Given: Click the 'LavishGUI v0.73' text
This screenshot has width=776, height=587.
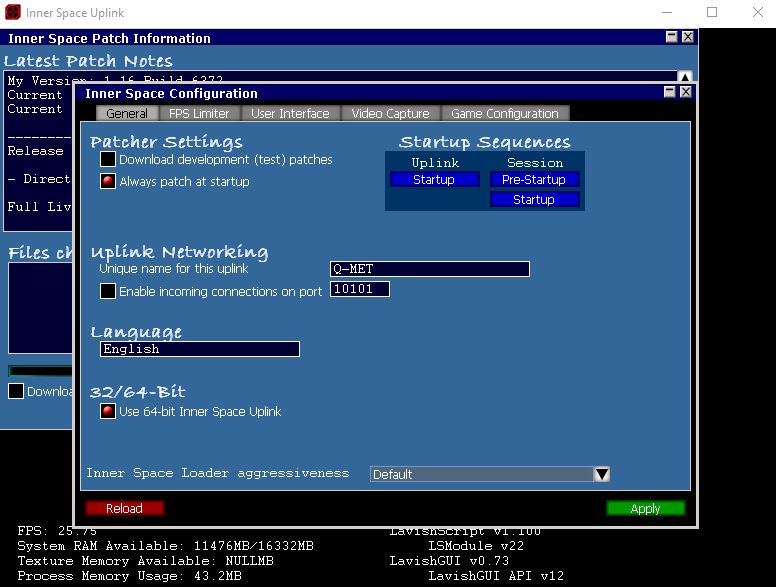Looking at the screenshot, I should pos(449,561).
